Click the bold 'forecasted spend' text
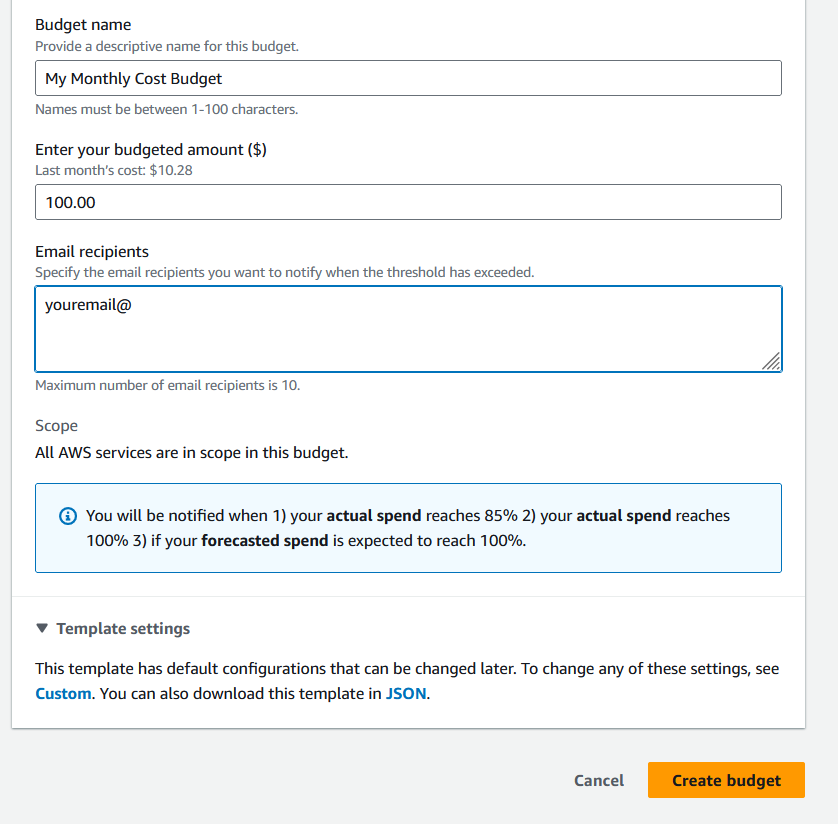The height and width of the screenshot is (824, 838). coord(265,541)
